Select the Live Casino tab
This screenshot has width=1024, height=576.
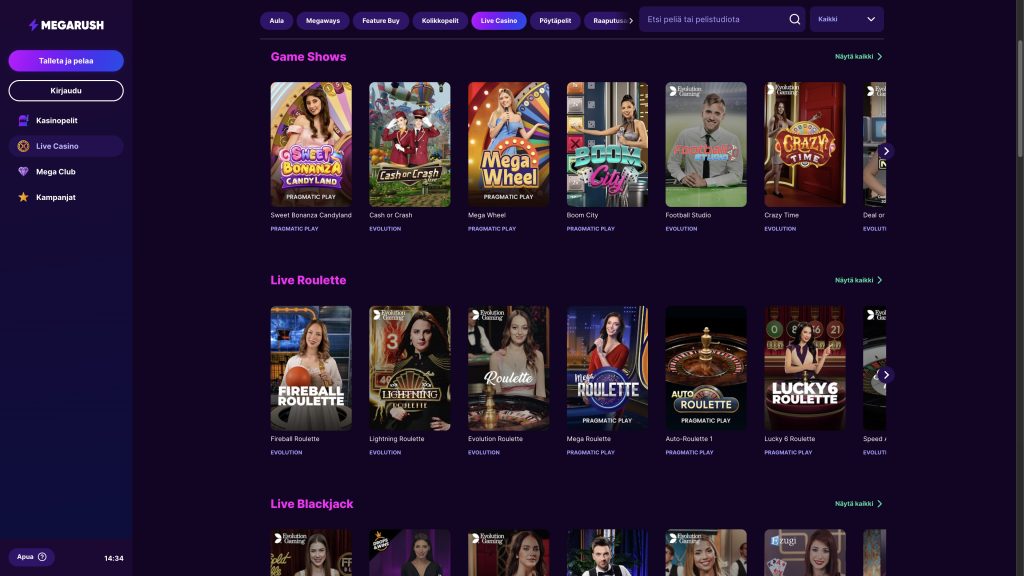tap(499, 21)
